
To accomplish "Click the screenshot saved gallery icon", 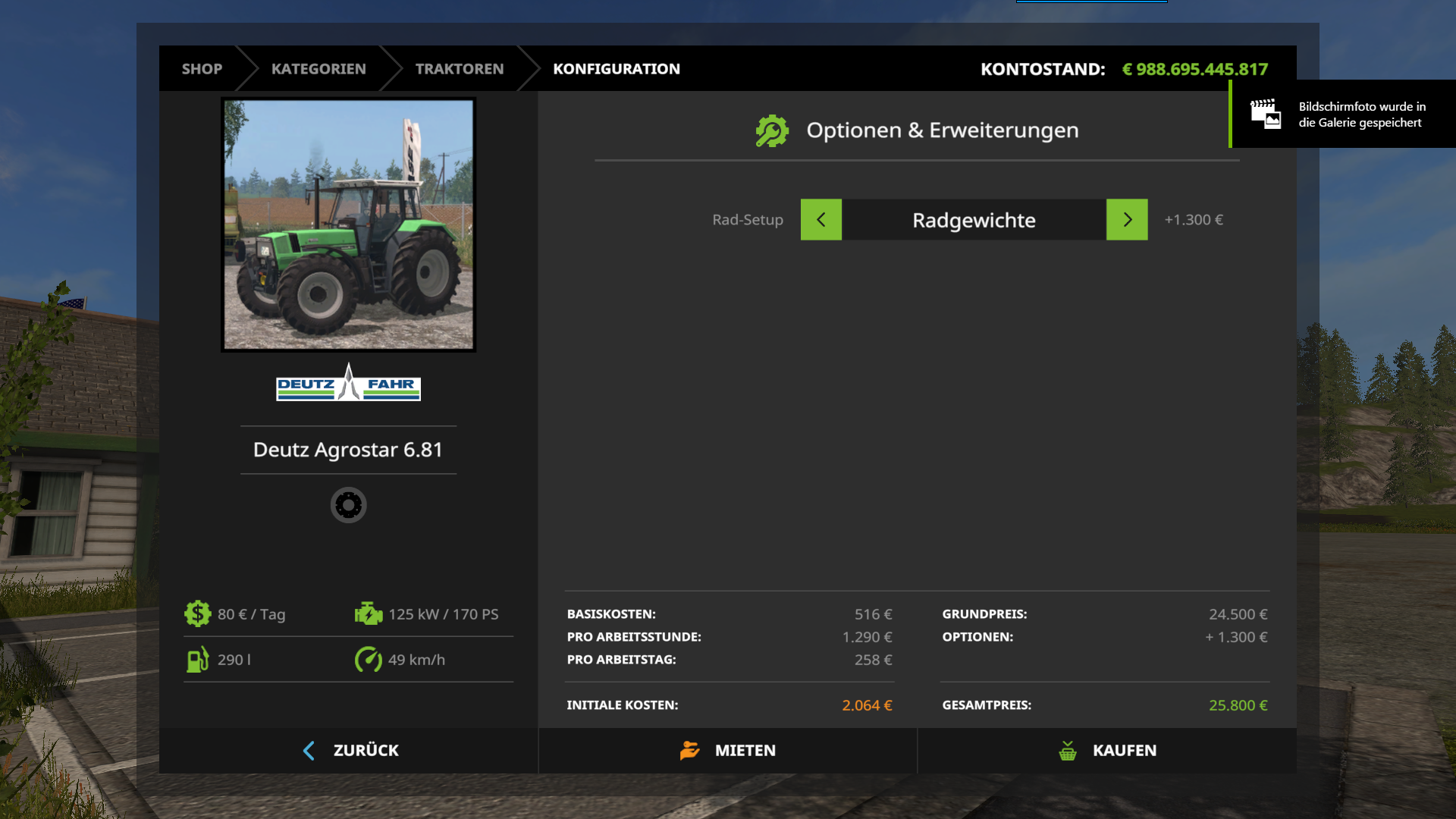I will (1266, 114).
